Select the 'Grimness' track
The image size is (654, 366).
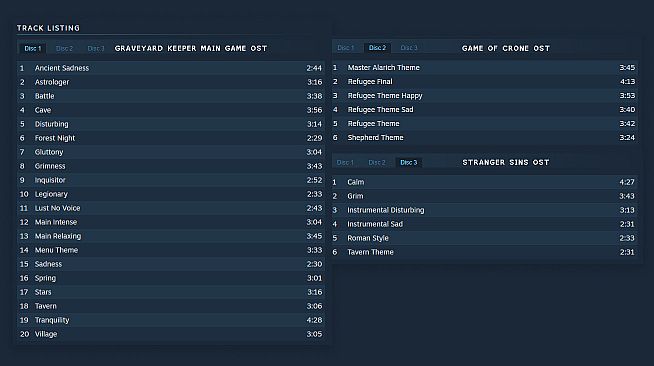click(171, 166)
